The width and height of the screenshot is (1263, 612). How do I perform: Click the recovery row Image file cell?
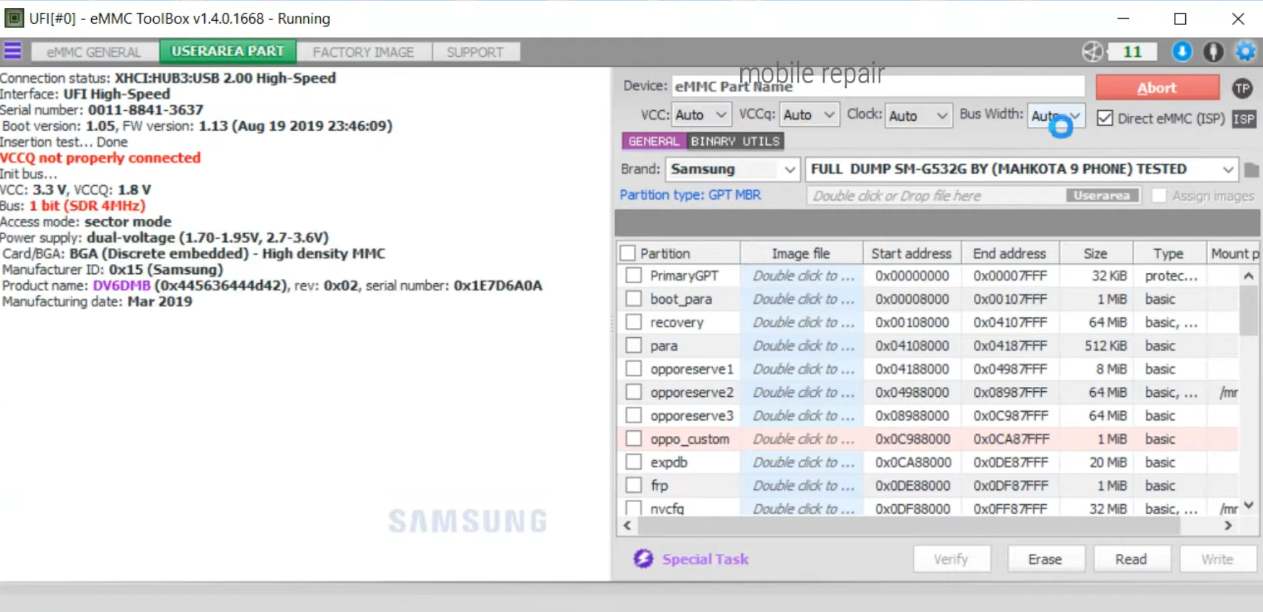click(x=802, y=322)
